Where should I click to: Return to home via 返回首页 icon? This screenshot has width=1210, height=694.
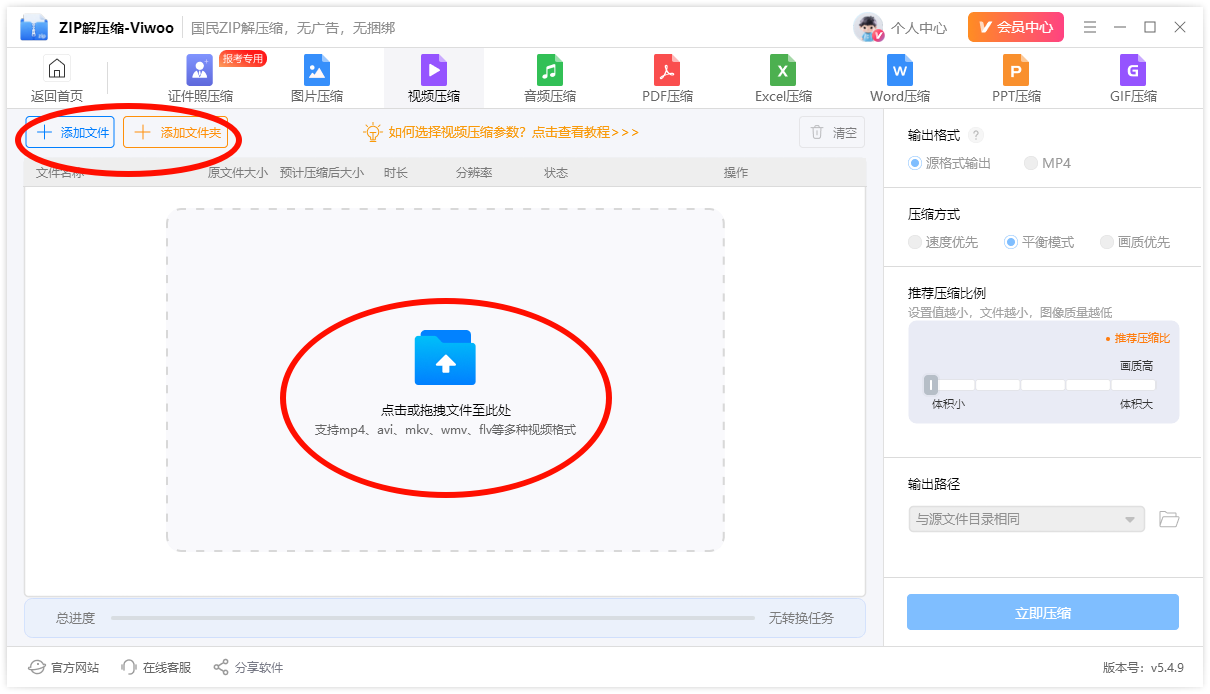click(57, 69)
